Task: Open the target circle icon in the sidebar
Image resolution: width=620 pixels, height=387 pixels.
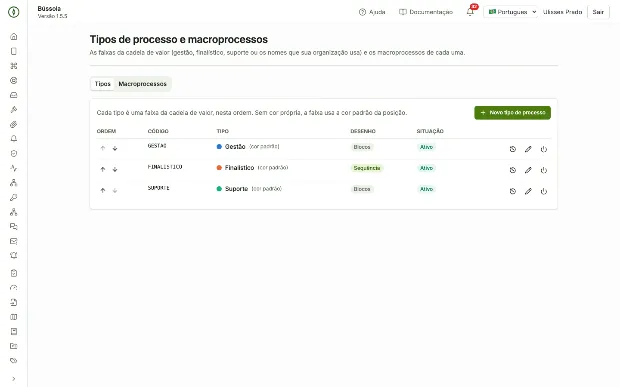Action: coord(13,81)
